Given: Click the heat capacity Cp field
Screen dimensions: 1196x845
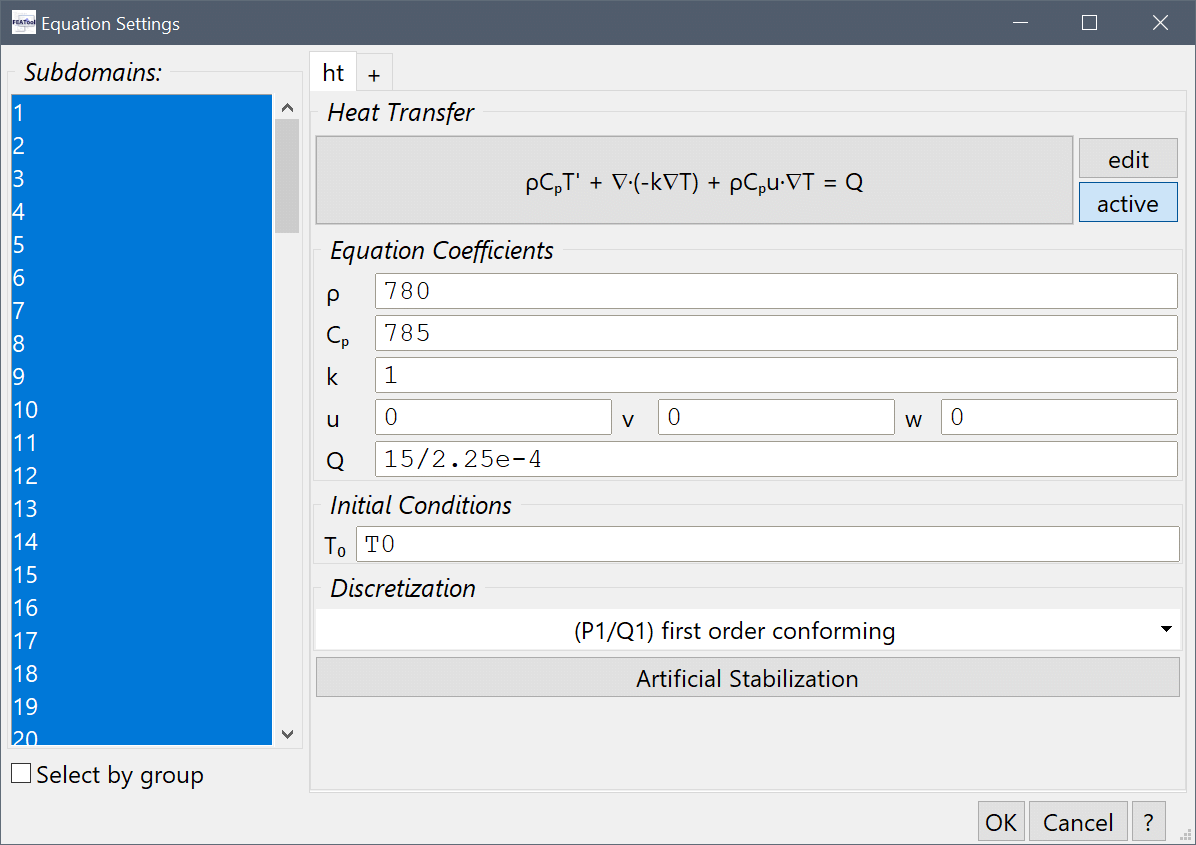Looking at the screenshot, I should tap(775, 333).
